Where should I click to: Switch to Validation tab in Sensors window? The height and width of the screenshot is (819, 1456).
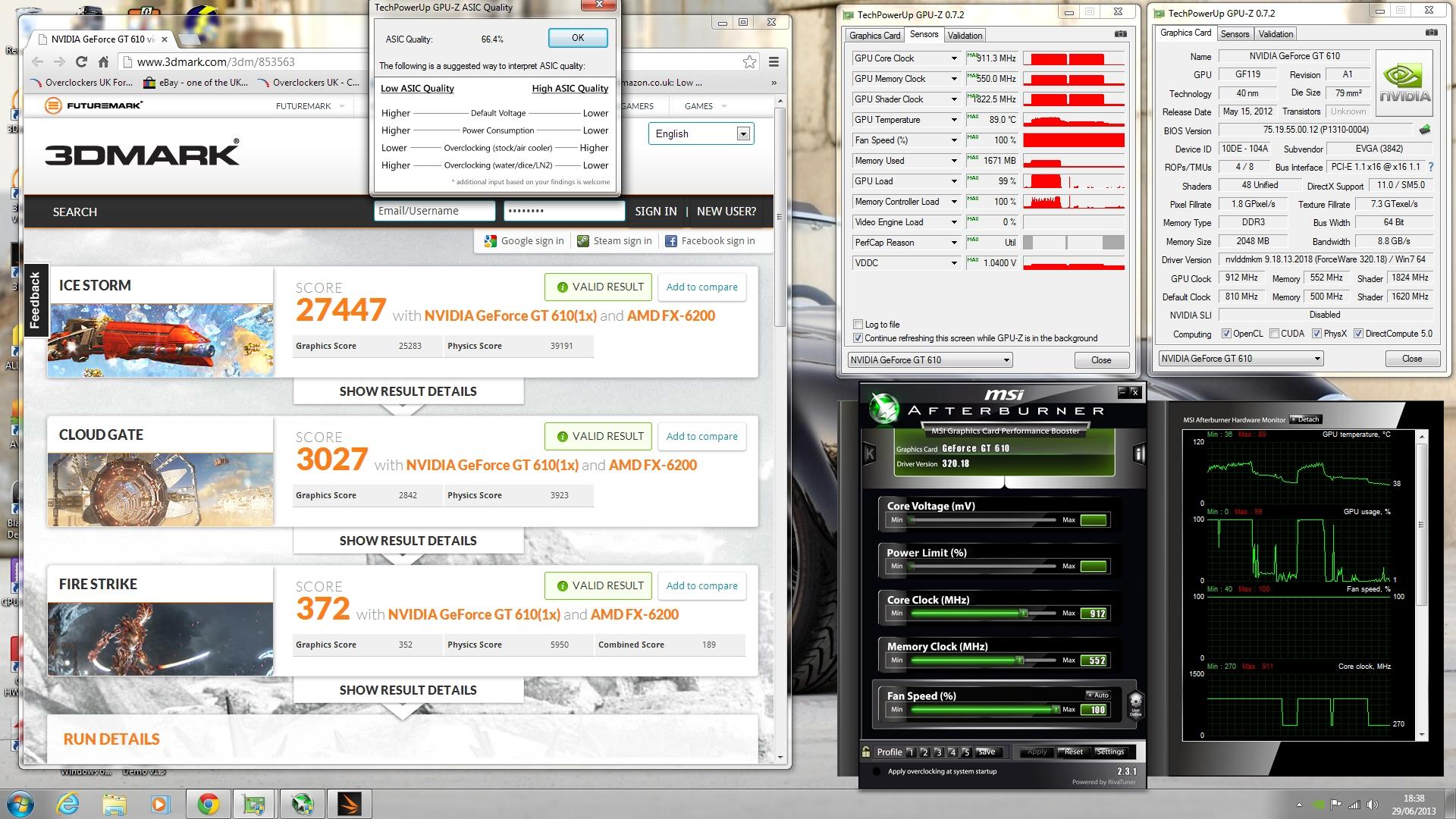[x=965, y=35]
